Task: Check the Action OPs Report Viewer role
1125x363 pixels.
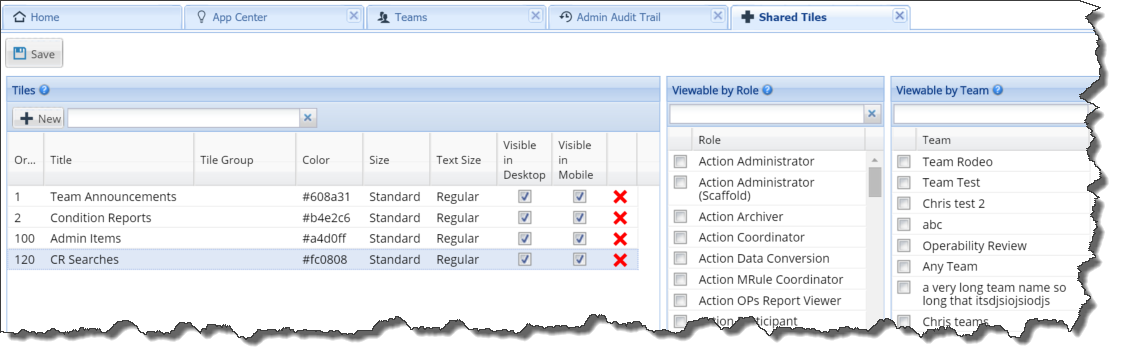Action: click(679, 301)
